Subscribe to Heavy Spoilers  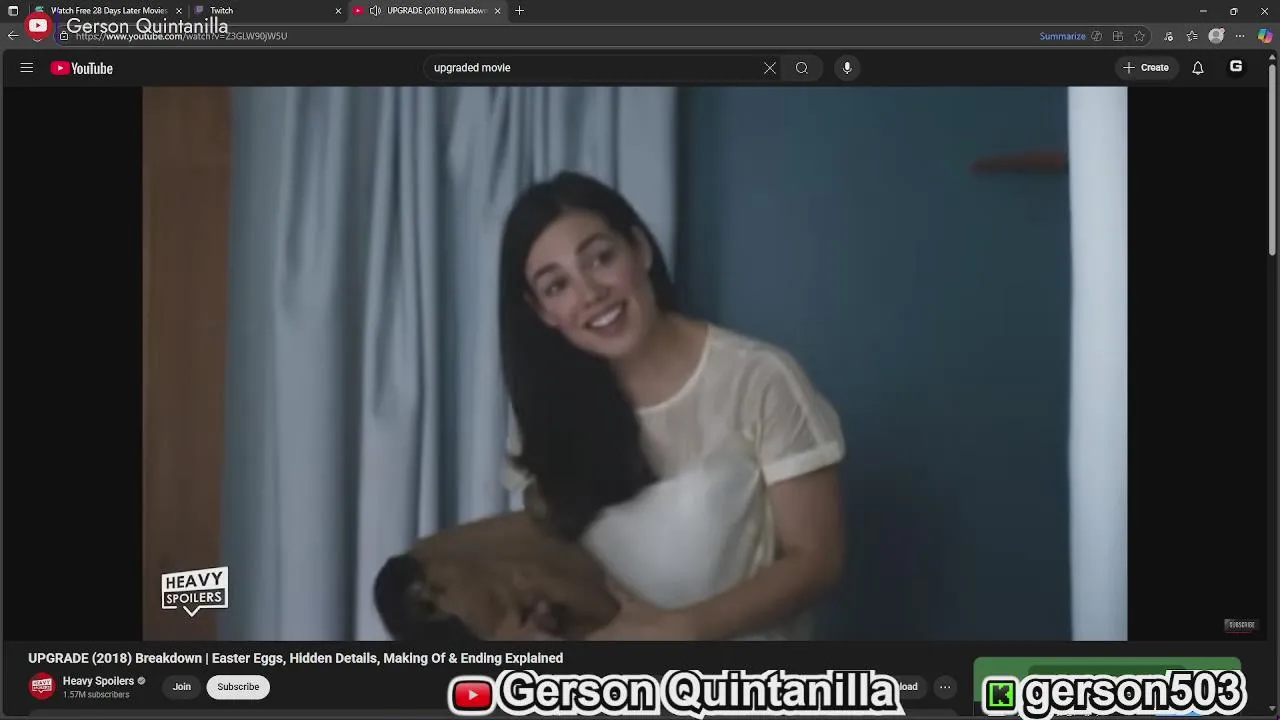238,686
